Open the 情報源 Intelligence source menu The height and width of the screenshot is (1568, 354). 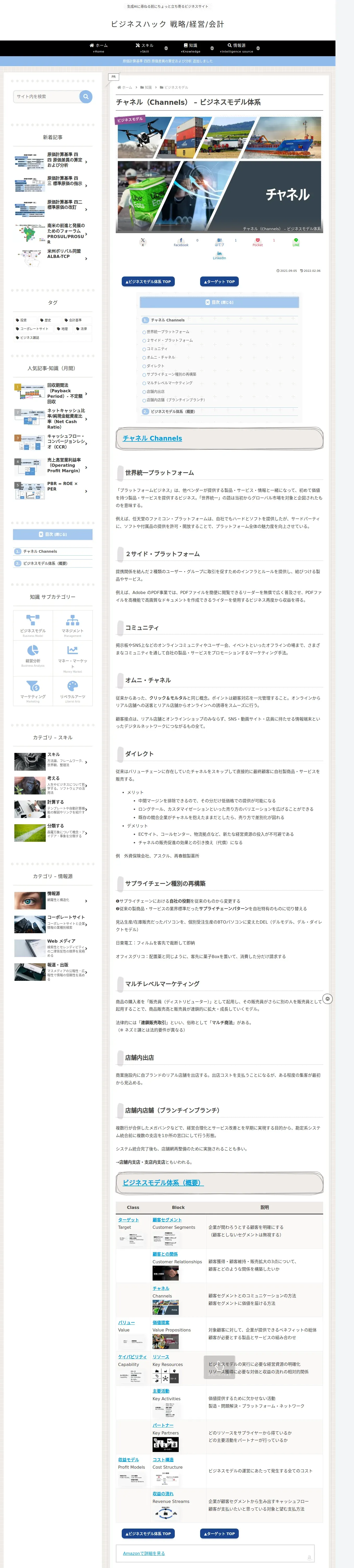(237, 48)
